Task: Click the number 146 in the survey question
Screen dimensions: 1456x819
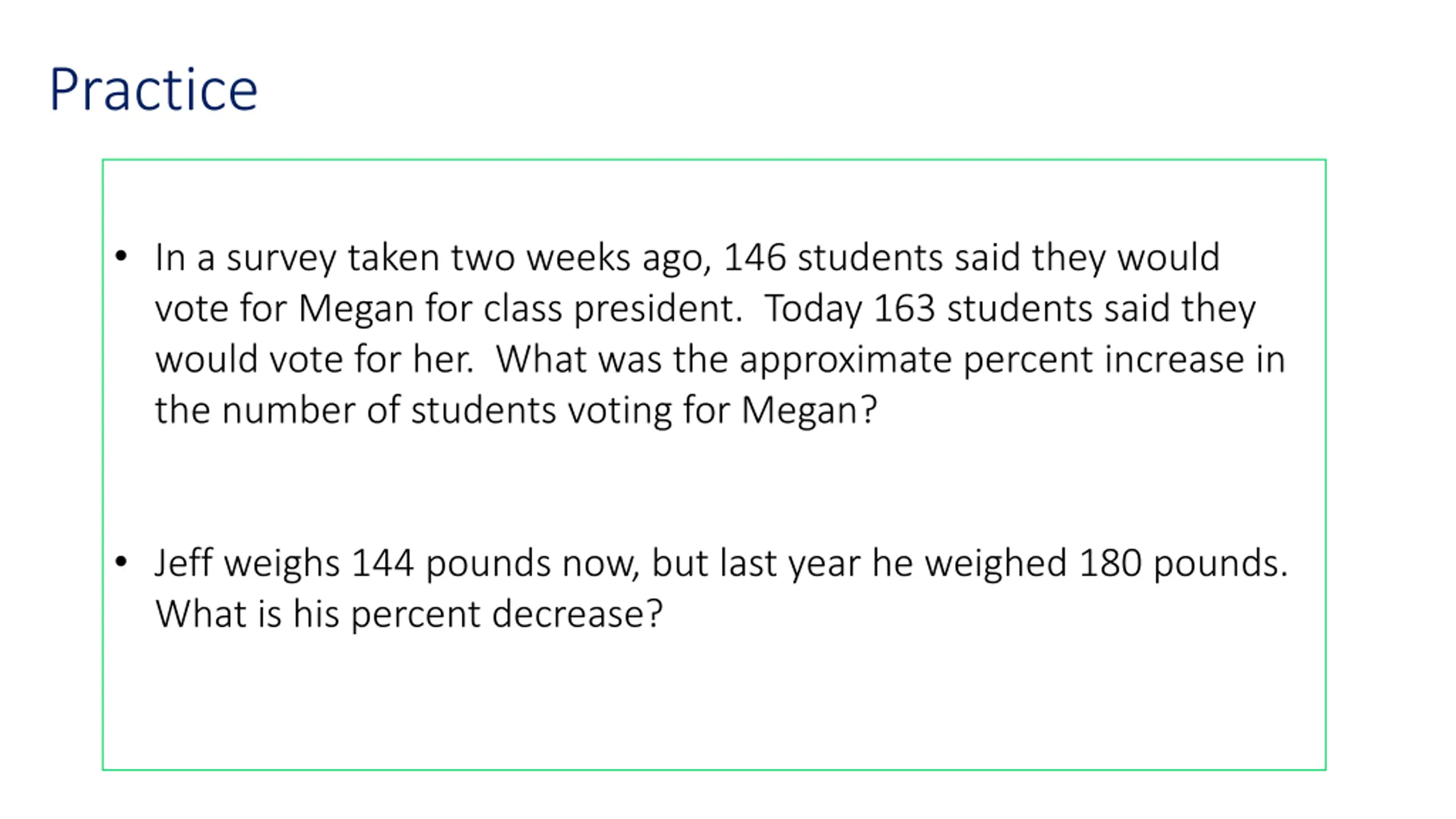Action: pos(755,257)
